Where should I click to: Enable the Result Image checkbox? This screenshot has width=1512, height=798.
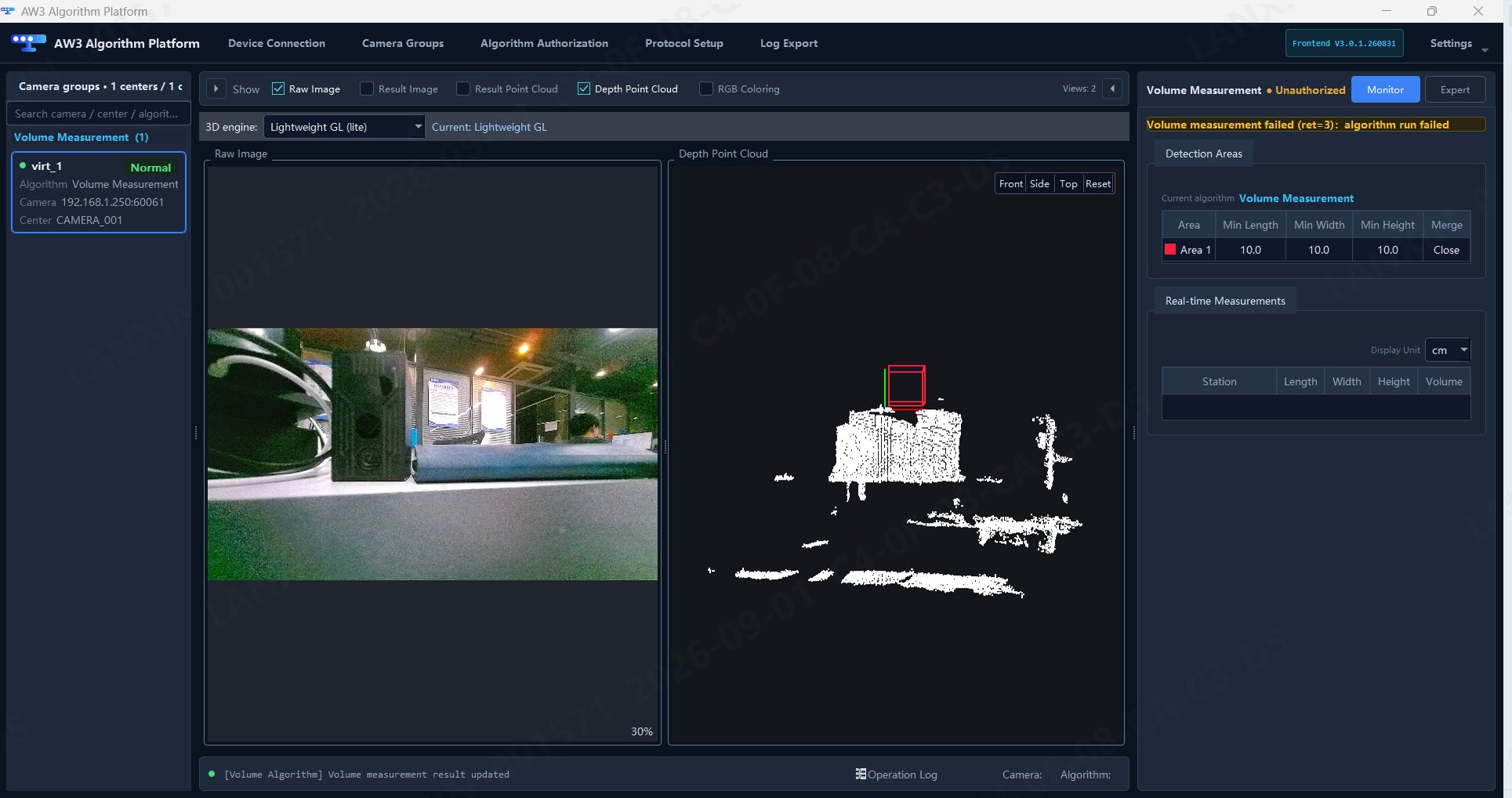tap(367, 89)
